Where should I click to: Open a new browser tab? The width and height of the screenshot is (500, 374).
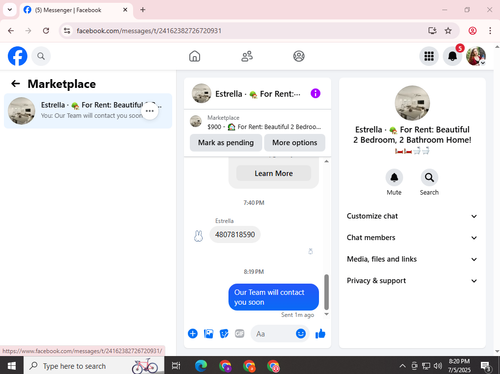[x=143, y=10]
